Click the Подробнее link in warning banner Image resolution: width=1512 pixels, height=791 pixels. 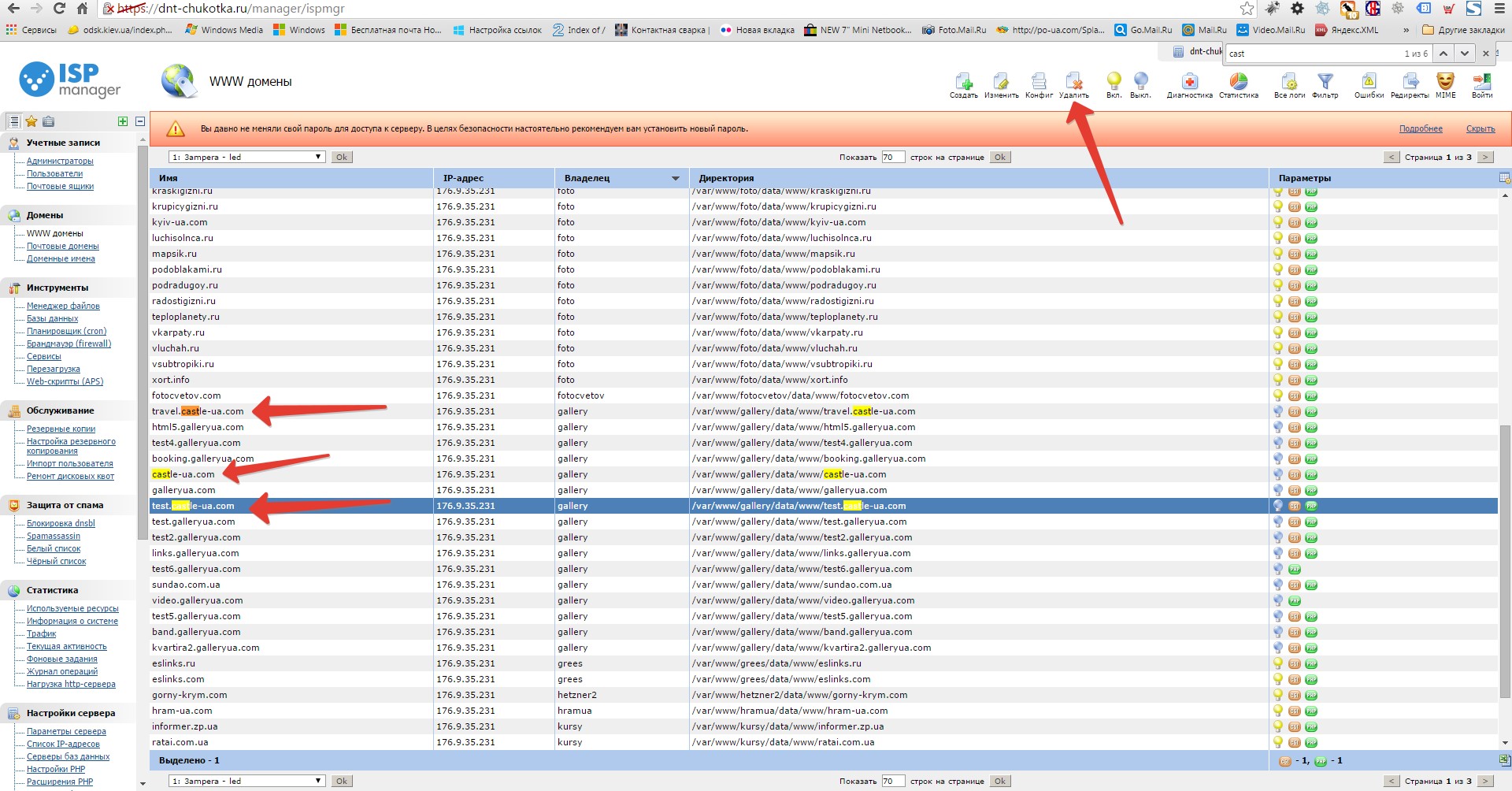(1421, 128)
